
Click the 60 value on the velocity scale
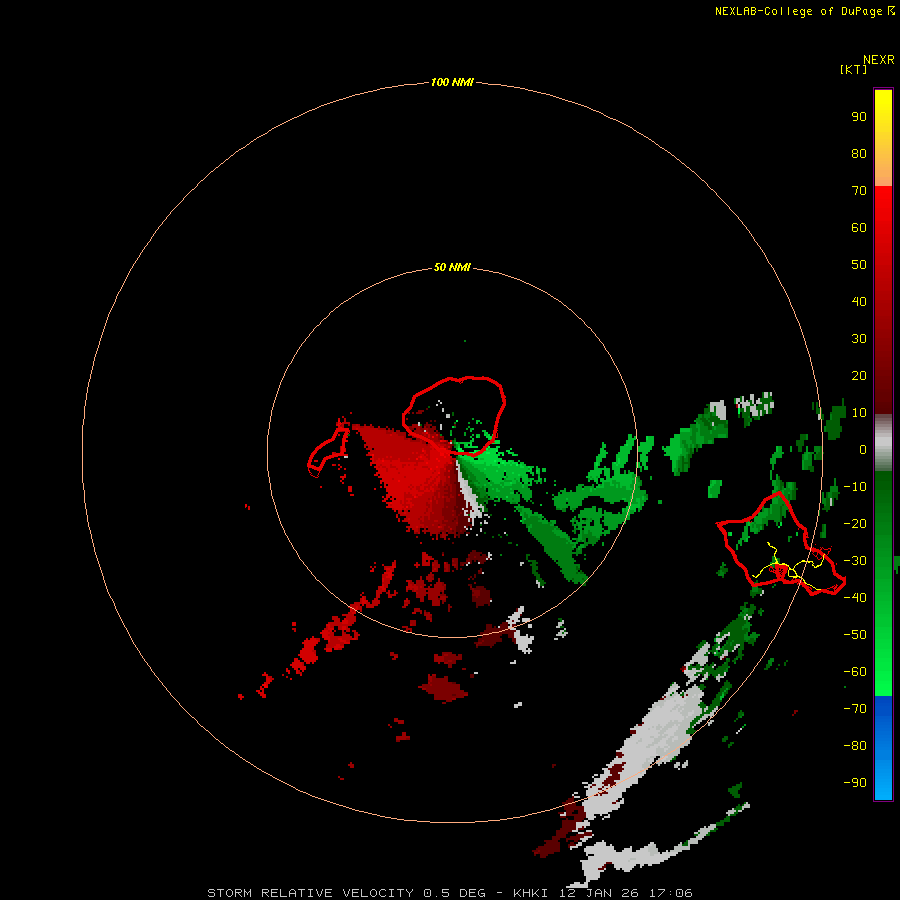(x=859, y=227)
